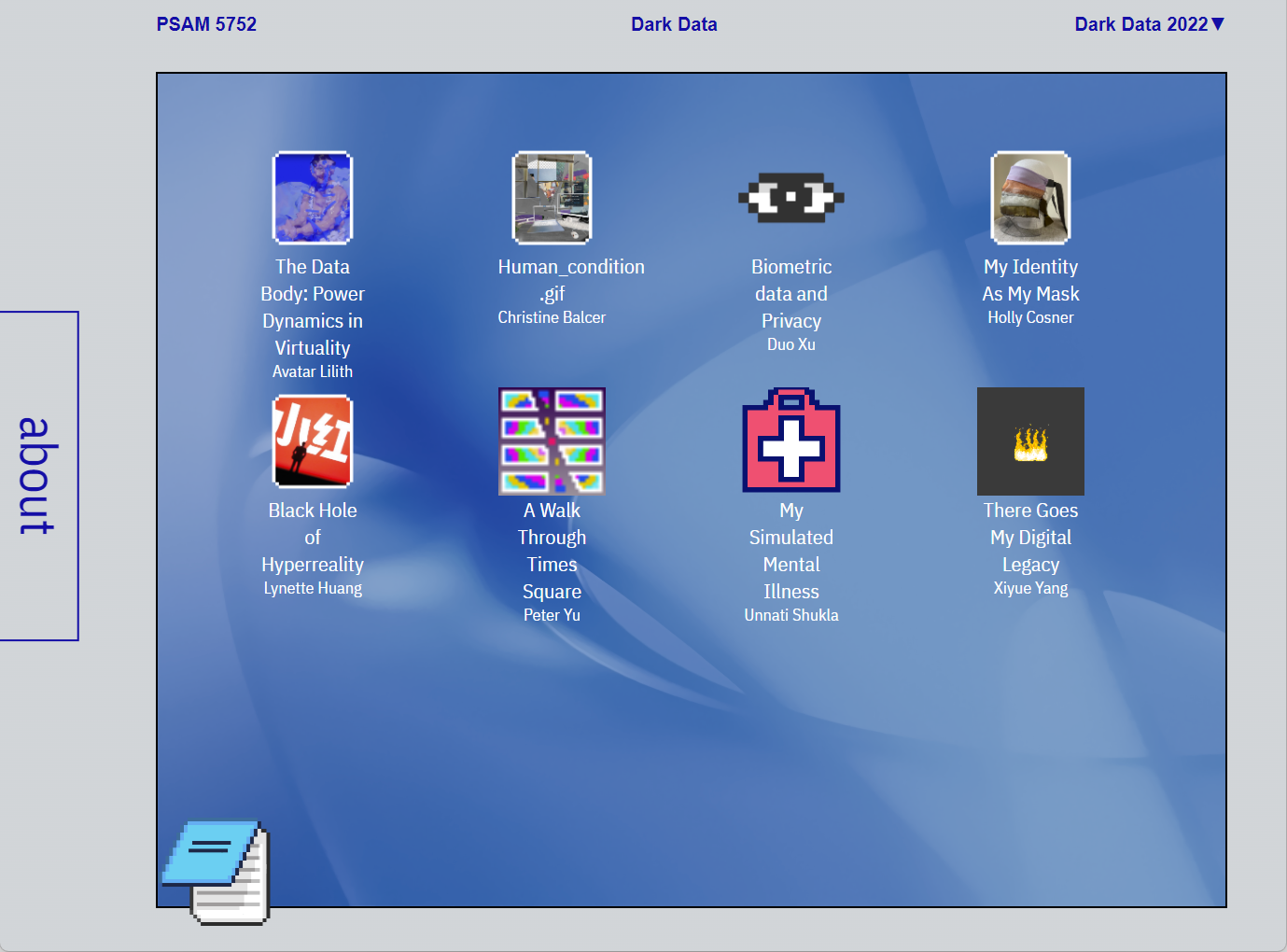Image resolution: width=1287 pixels, height=952 pixels.
Task: Click the Biometric data and Privacy title
Action: click(791, 294)
